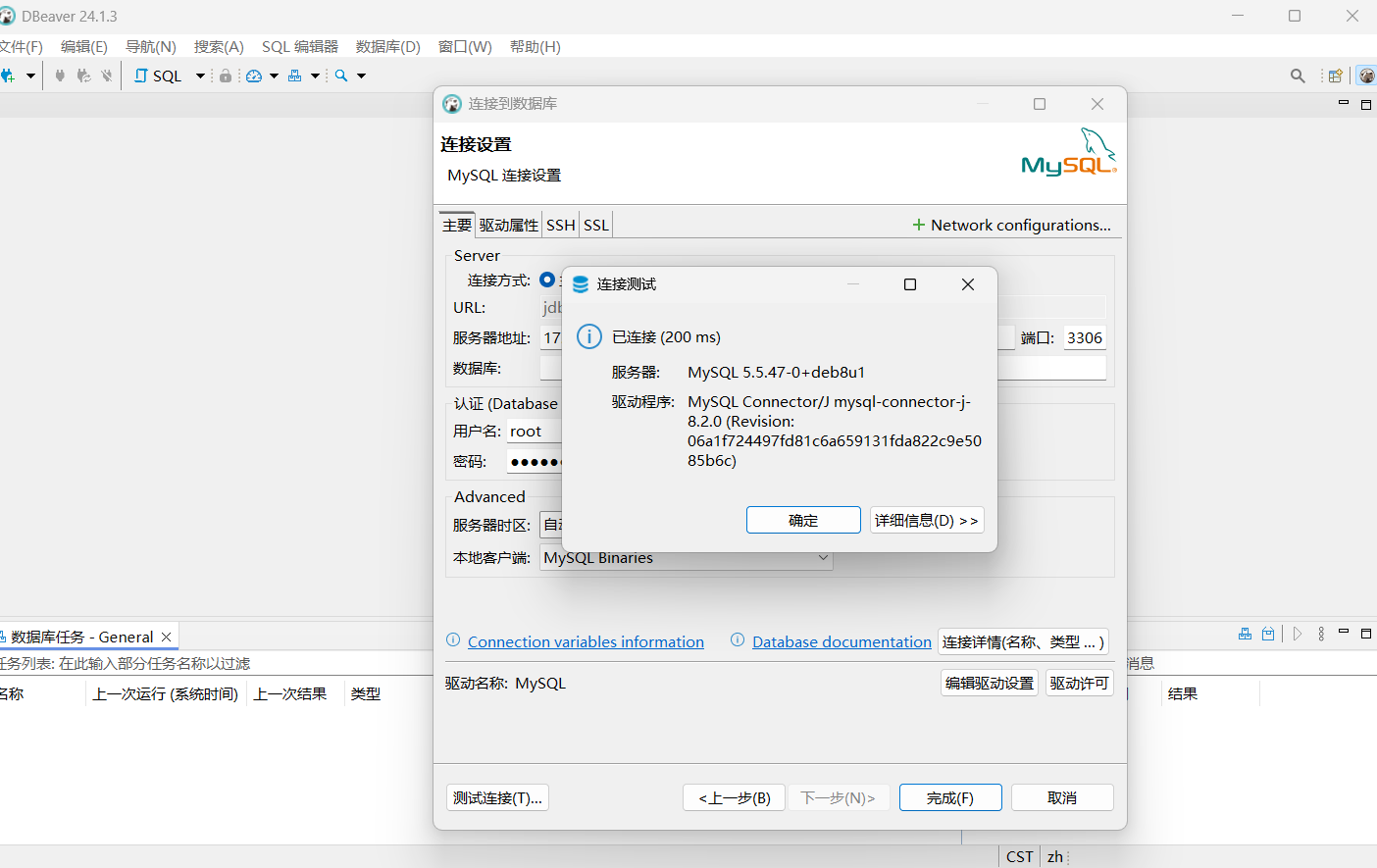This screenshot has height=868, width=1377.
Task: Open the 窗口(W) menu
Action: [x=465, y=46]
